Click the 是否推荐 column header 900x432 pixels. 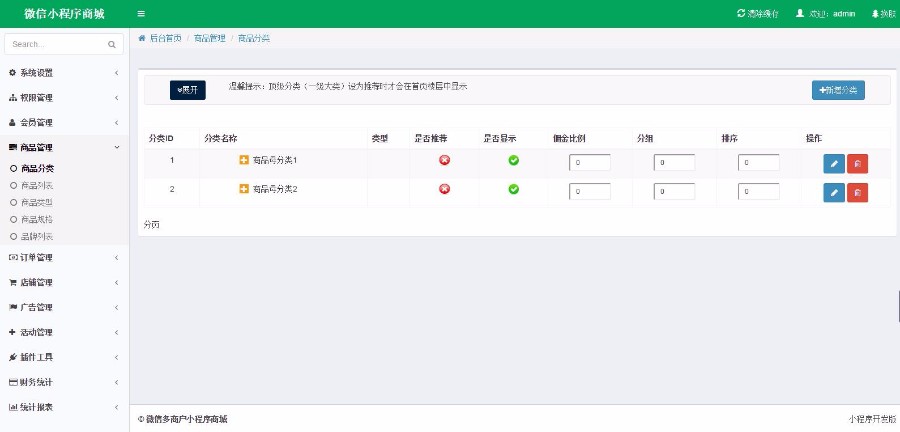[x=431, y=138]
